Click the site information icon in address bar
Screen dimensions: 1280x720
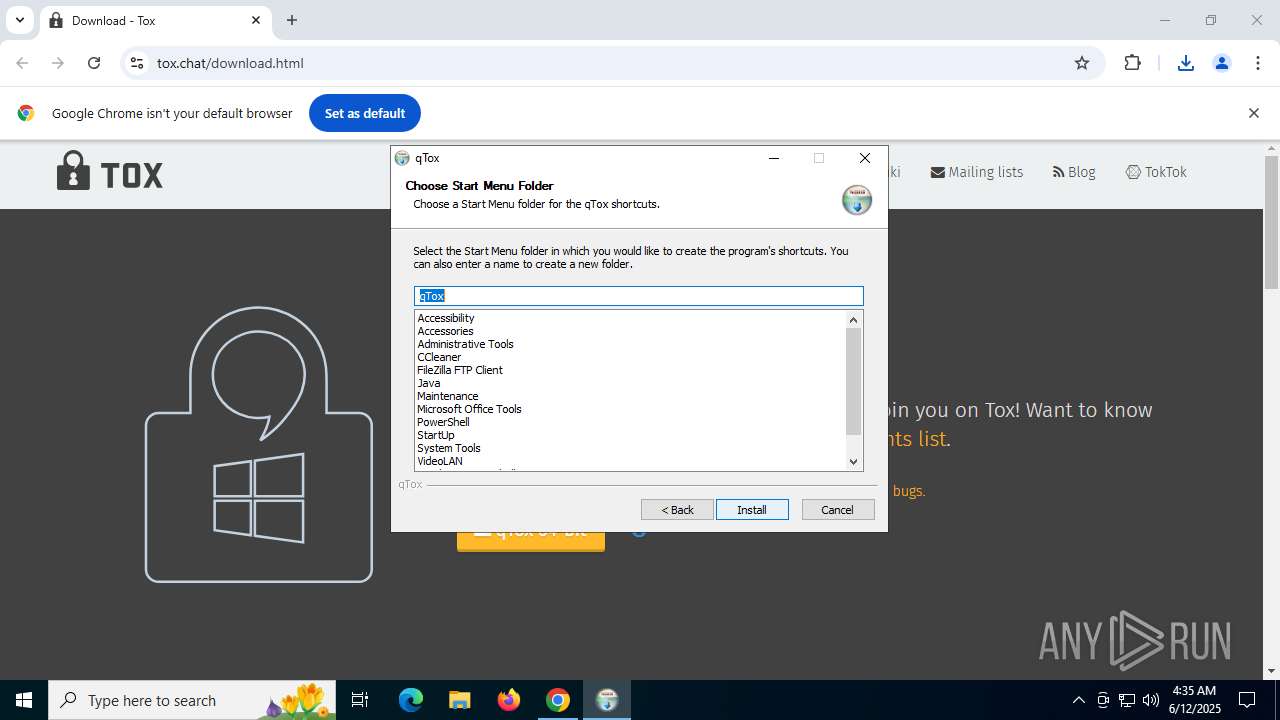[137, 63]
